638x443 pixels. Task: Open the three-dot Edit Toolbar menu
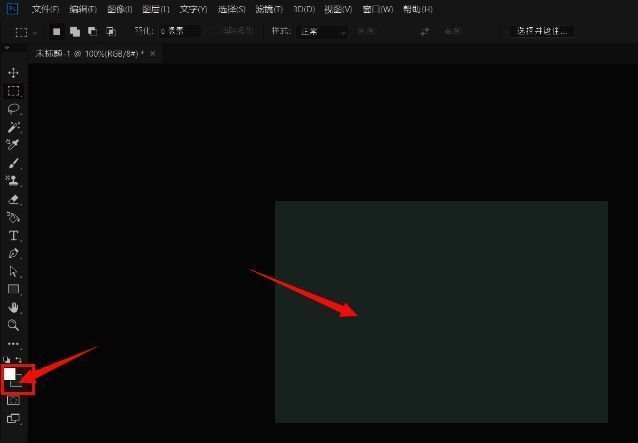tap(13, 344)
